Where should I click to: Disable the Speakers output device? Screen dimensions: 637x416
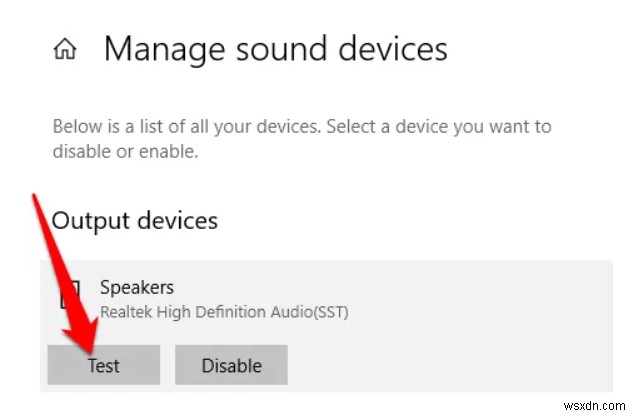point(231,365)
